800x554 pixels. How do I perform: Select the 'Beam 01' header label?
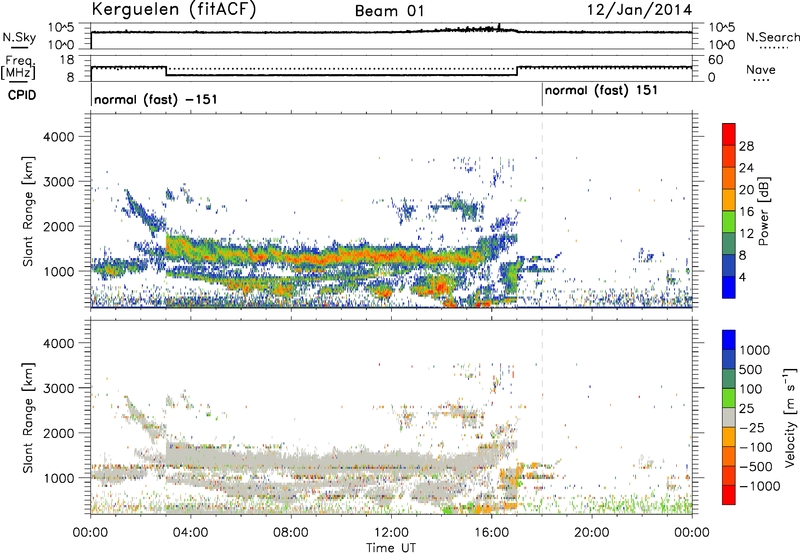point(390,11)
